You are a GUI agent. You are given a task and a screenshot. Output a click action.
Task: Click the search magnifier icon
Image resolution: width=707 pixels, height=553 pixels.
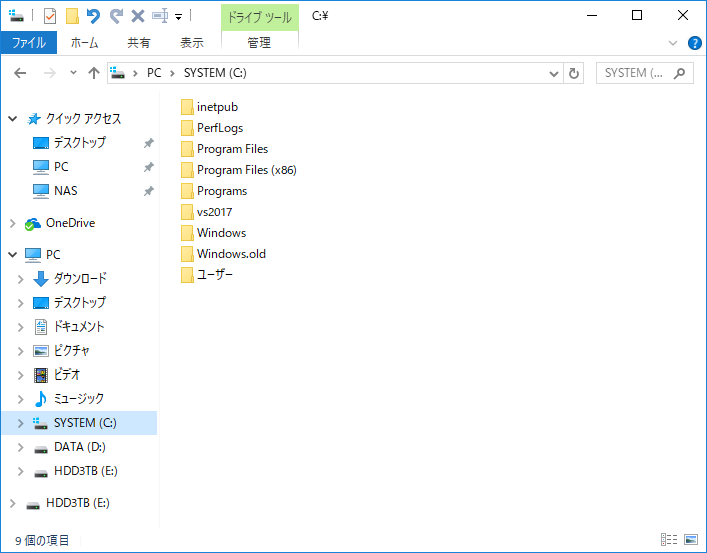click(x=679, y=73)
